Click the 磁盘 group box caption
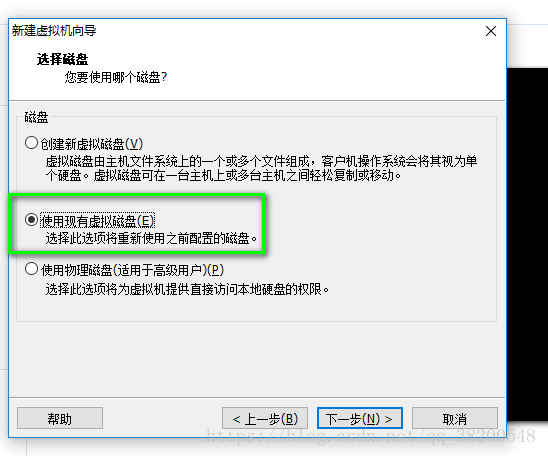This screenshot has width=548, height=456. click(x=36, y=117)
